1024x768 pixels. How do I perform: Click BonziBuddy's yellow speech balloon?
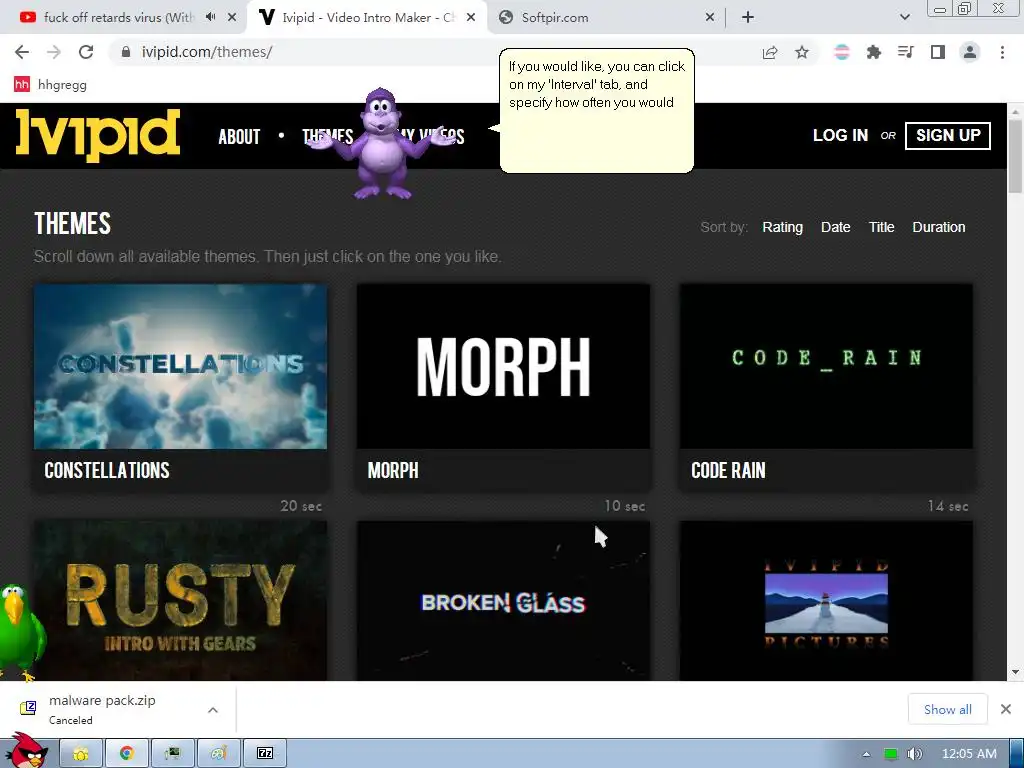click(x=596, y=110)
